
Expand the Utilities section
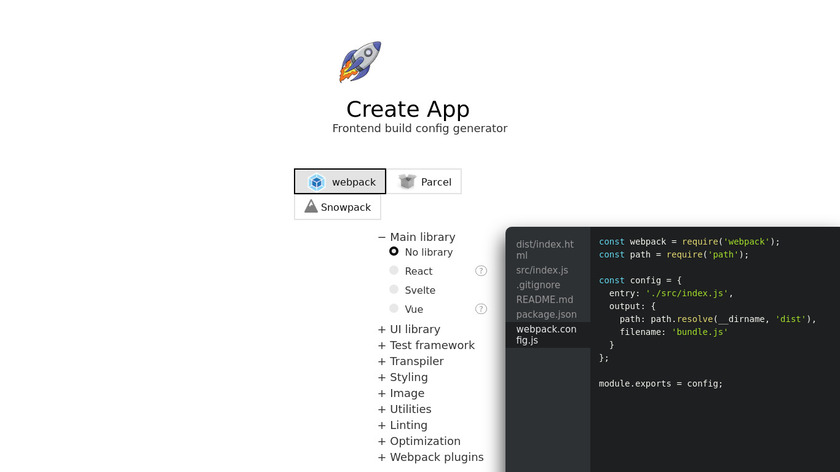(x=404, y=409)
